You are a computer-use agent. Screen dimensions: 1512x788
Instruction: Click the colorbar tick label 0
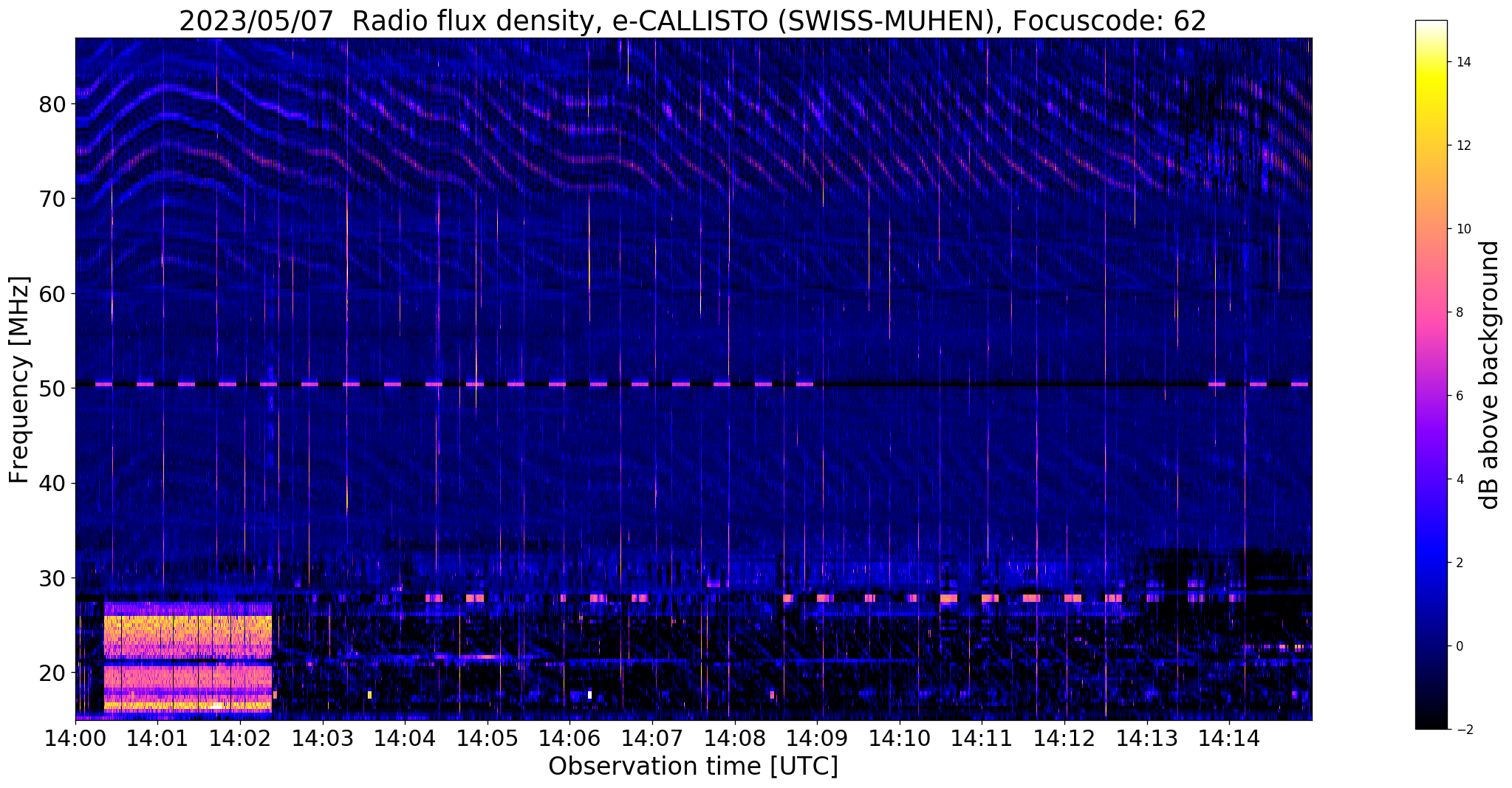pyautogui.click(x=1459, y=646)
